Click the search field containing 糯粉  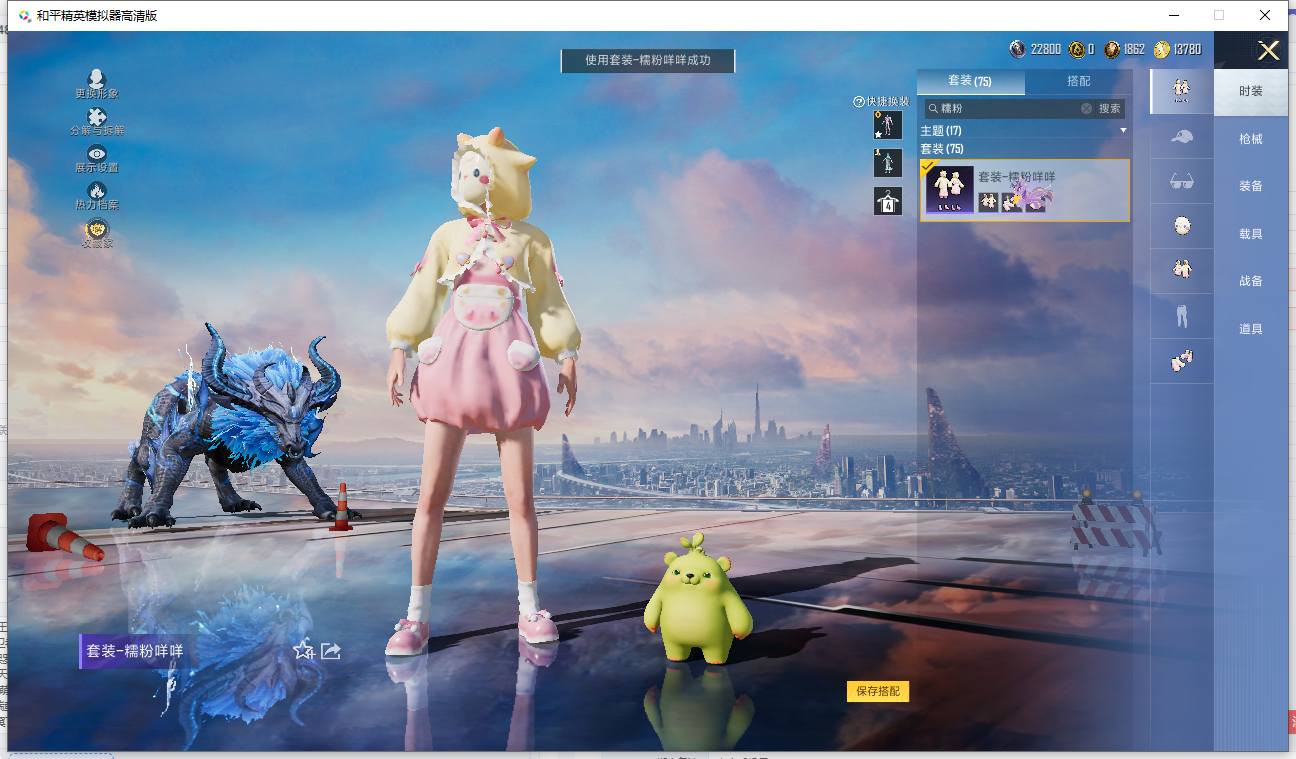point(1007,108)
